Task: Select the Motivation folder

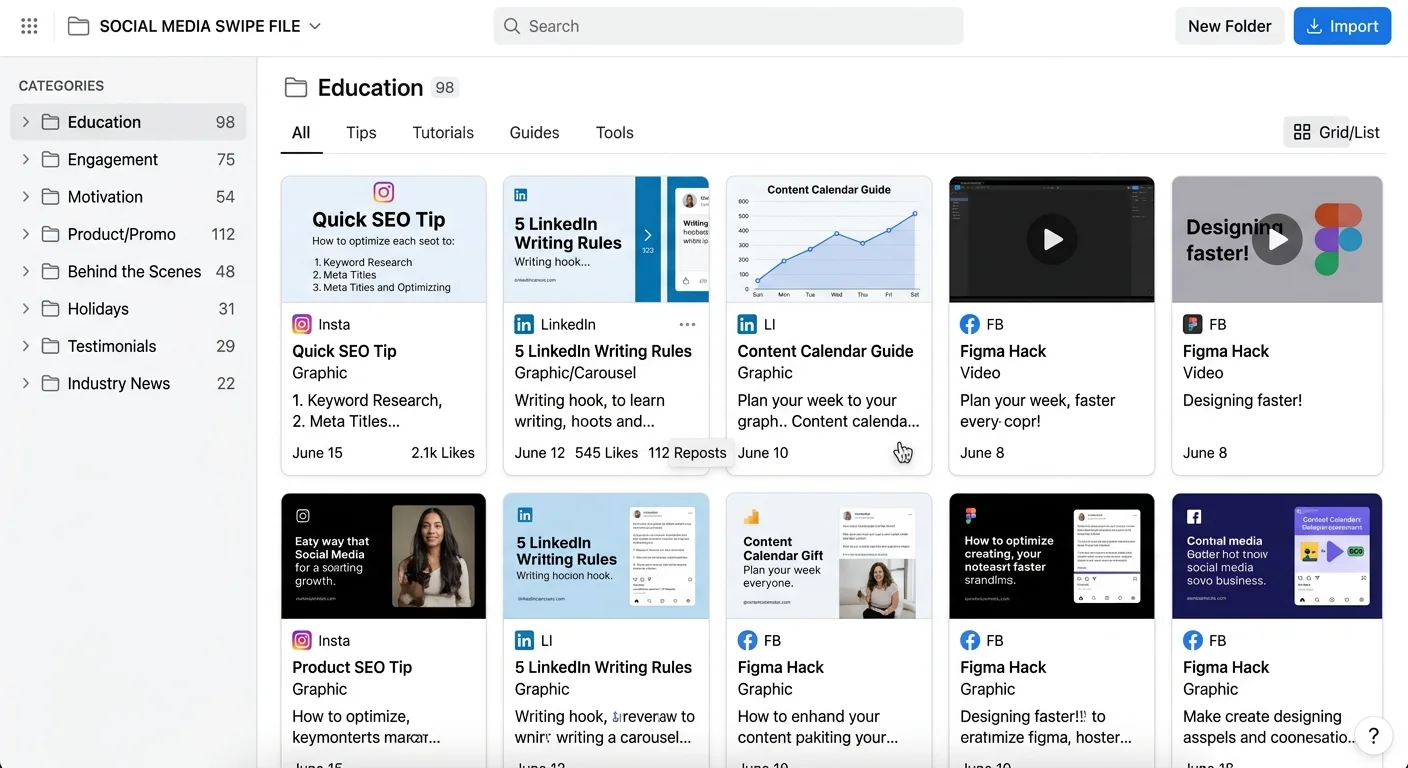Action: point(128,196)
